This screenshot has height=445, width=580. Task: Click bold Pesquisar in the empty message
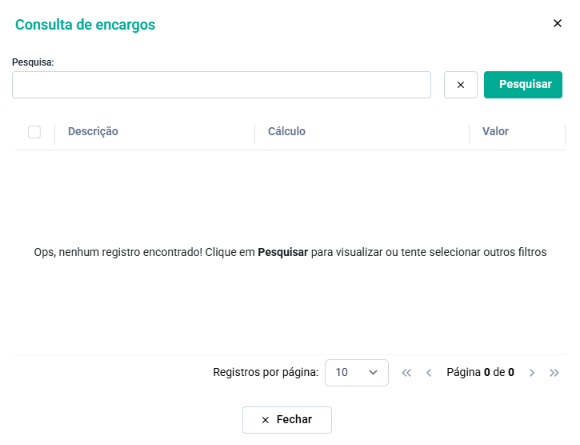[283, 252]
